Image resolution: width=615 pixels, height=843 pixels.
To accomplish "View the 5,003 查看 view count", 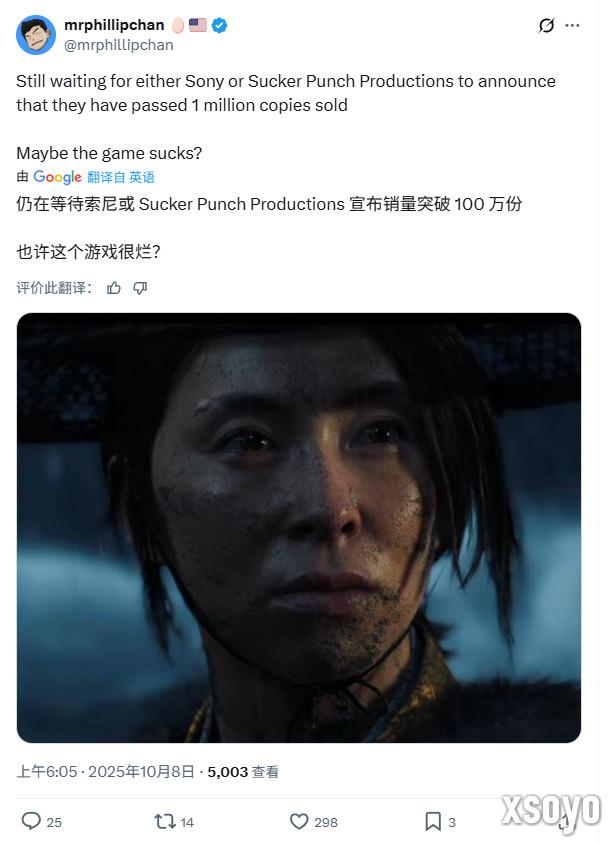I will coord(243,771).
